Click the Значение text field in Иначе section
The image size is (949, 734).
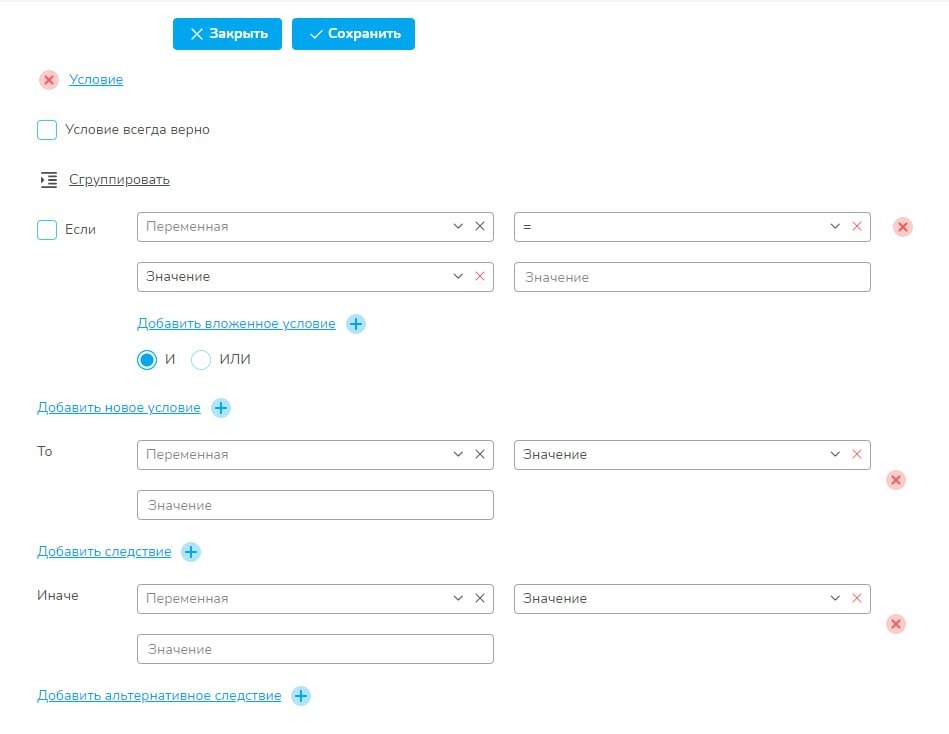coord(315,649)
